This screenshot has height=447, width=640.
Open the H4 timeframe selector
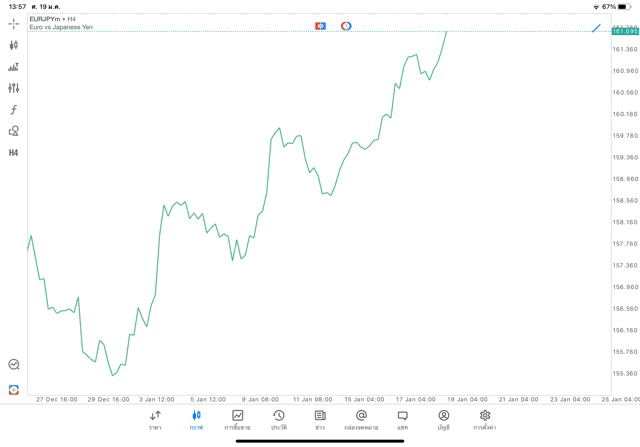14,153
